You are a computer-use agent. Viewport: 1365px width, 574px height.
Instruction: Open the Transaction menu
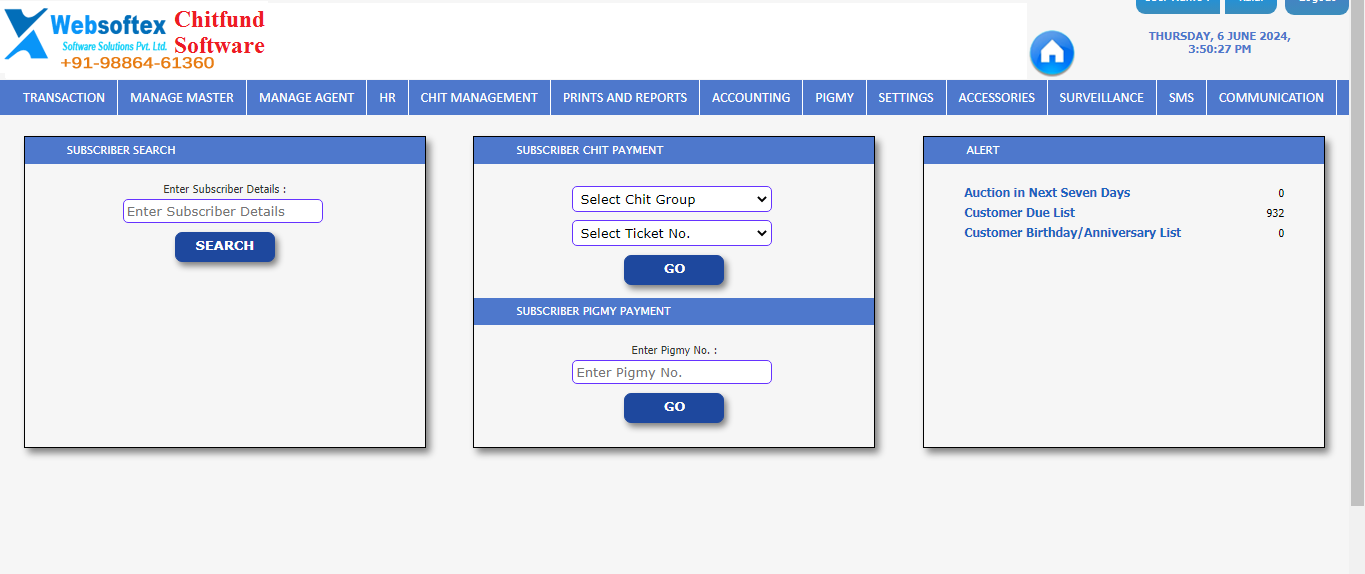[64, 98]
